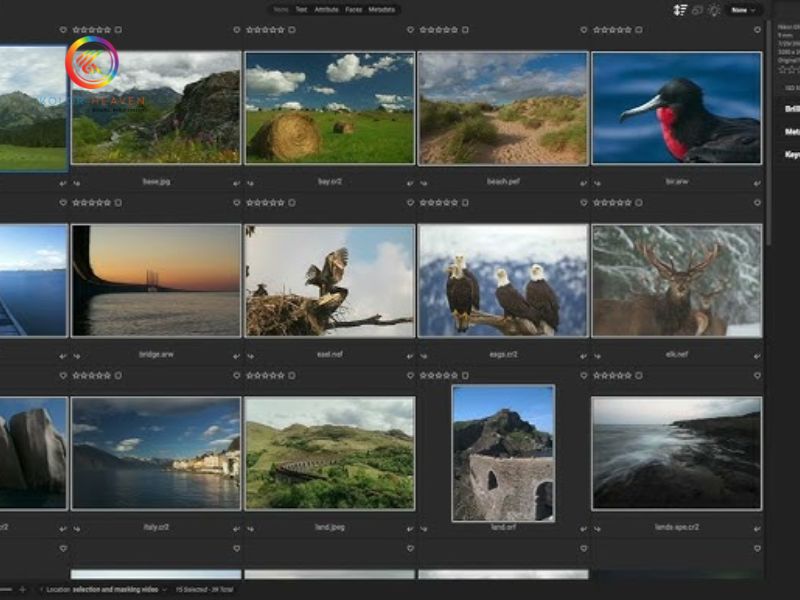Rotate the rocky coastline photo clockwise
800x600 pixels.
[757, 529]
